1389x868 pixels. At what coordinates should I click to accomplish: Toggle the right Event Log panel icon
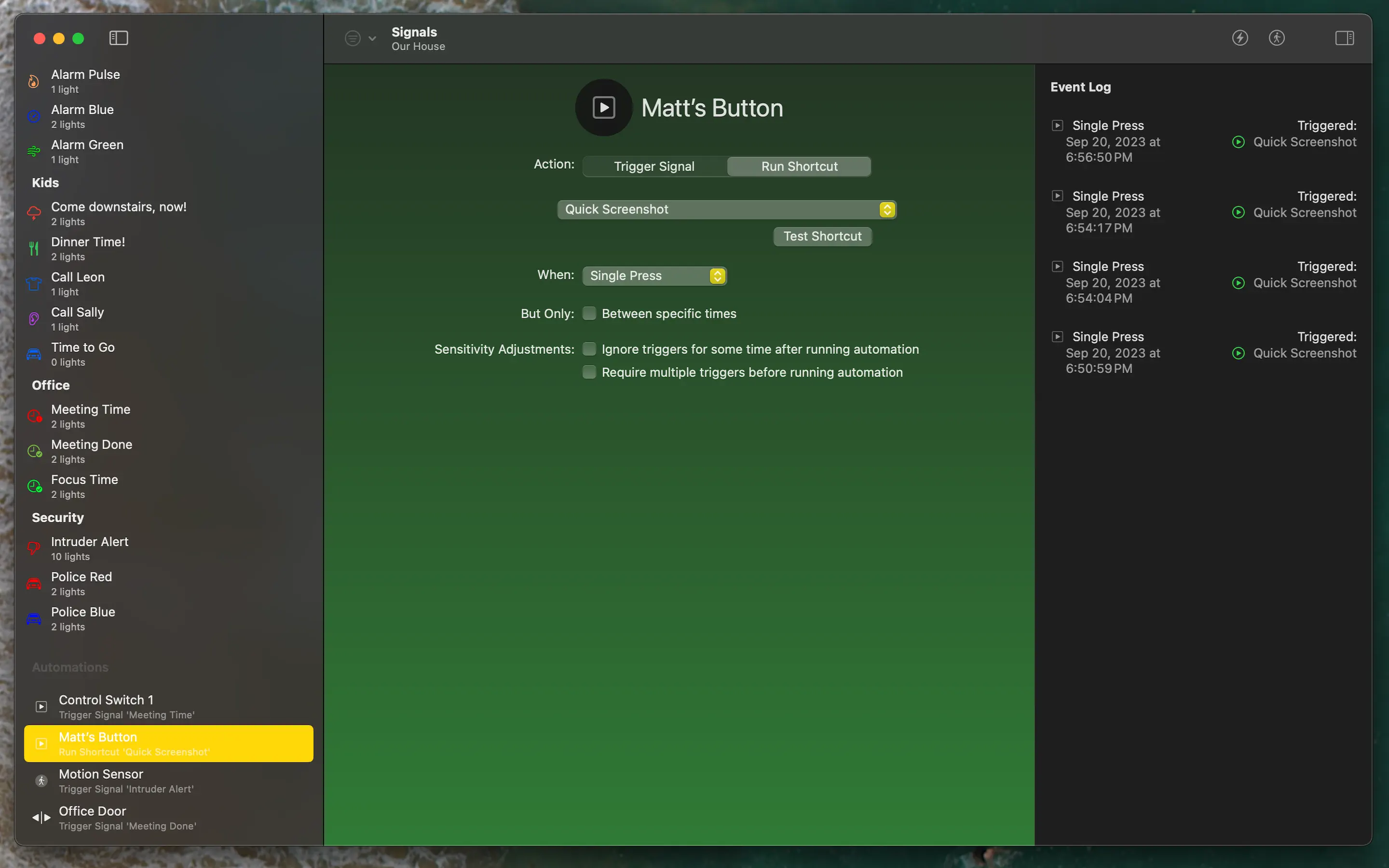[1344, 38]
